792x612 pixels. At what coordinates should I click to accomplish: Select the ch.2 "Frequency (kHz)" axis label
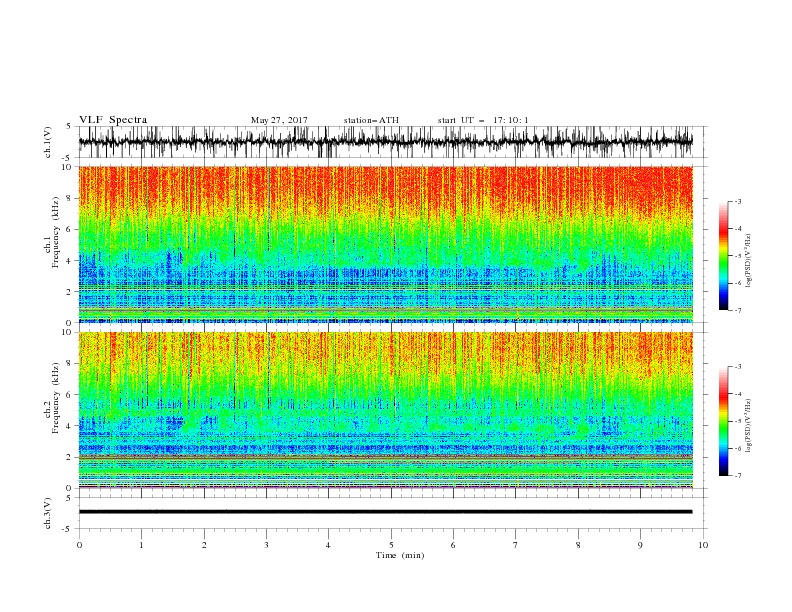pyautogui.click(x=56, y=398)
